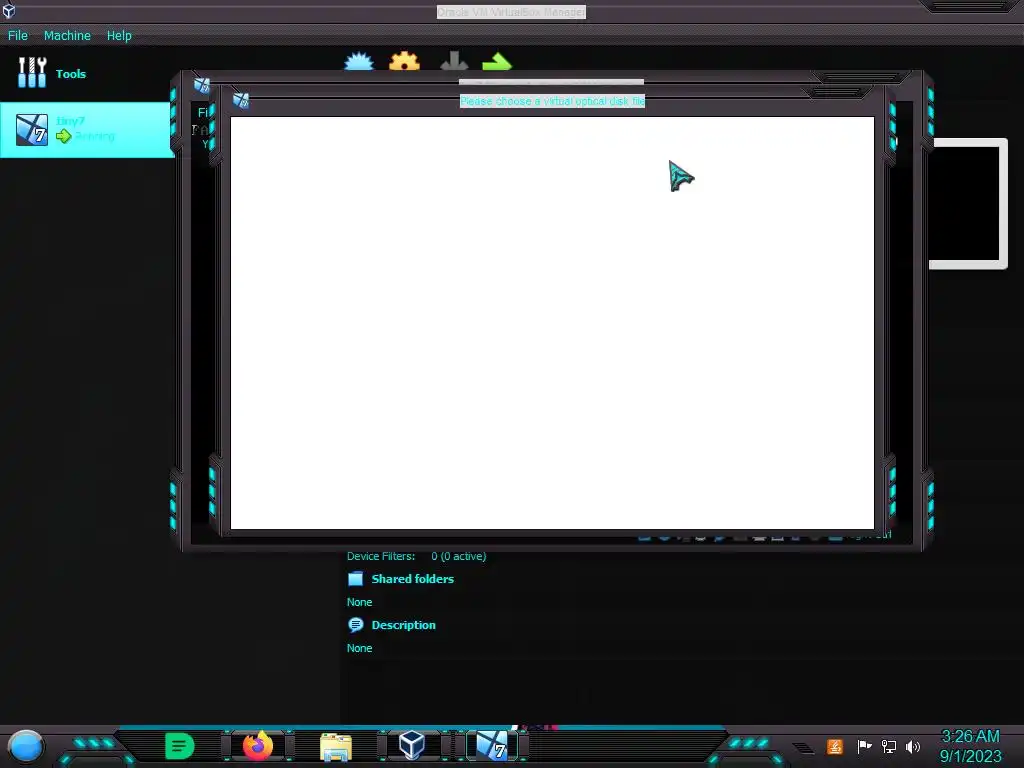Open the File menu in VirtualBox Manager
Image resolution: width=1024 pixels, height=768 pixels.
coord(18,35)
